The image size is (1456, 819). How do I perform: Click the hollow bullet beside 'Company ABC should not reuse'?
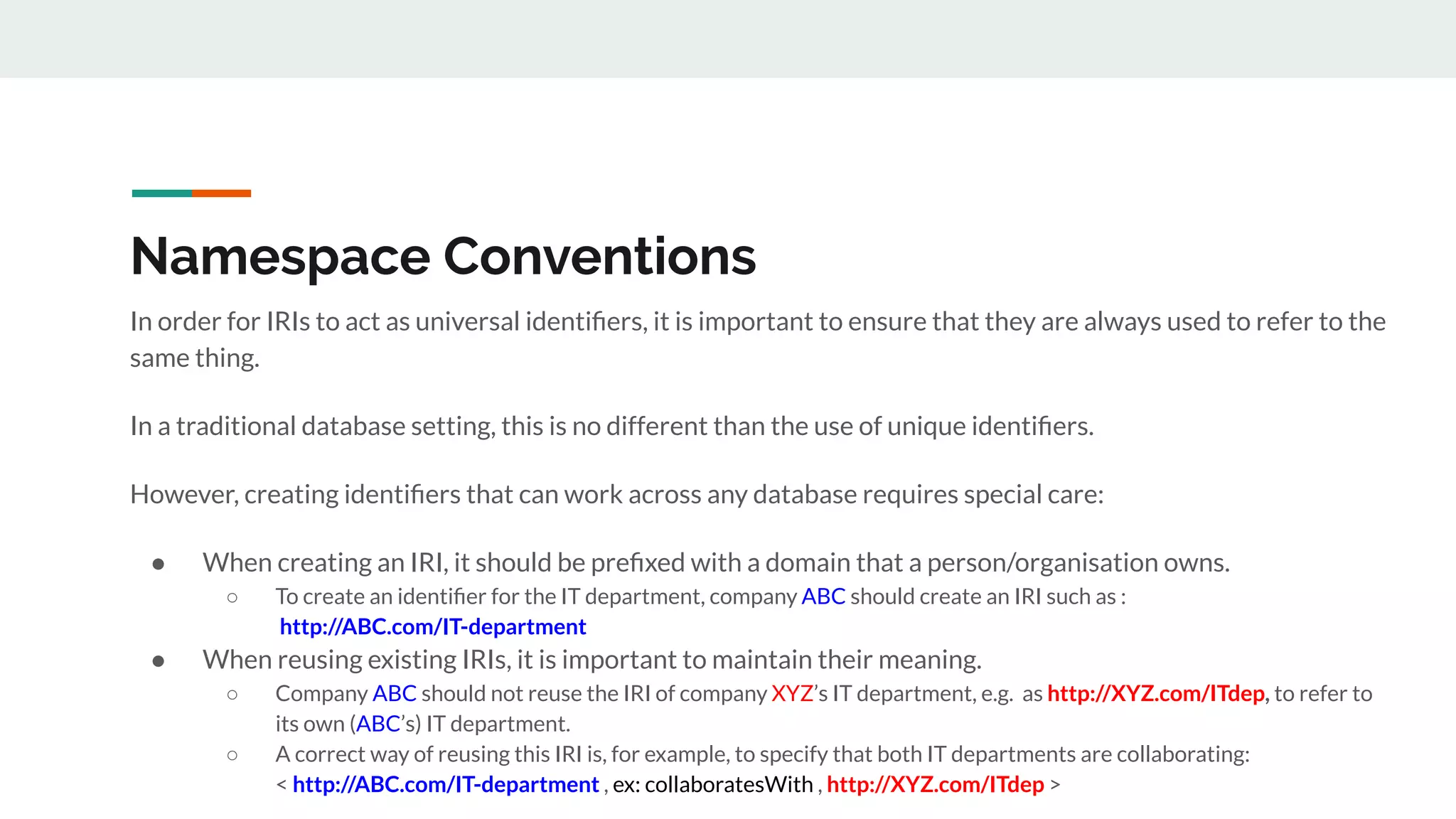232,695
